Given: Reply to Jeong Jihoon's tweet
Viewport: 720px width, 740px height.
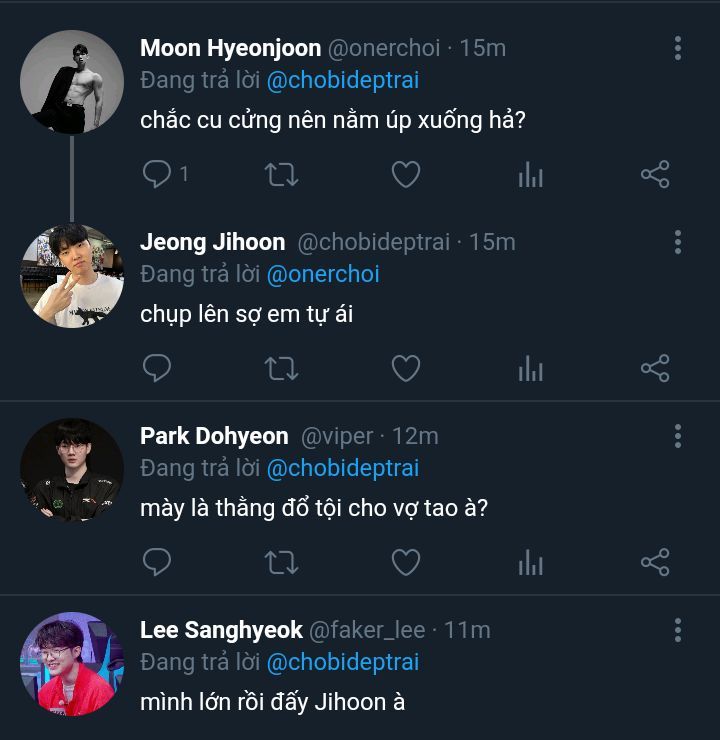Looking at the screenshot, I should click(x=157, y=369).
